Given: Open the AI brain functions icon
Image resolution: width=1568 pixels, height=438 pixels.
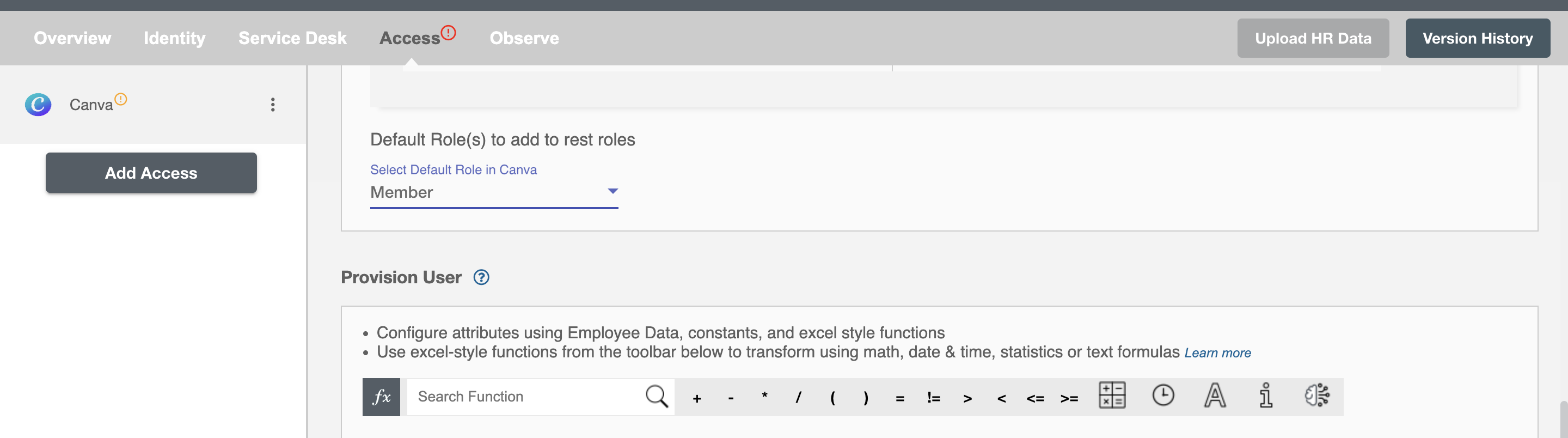Looking at the screenshot, I should click(1317, 396).
